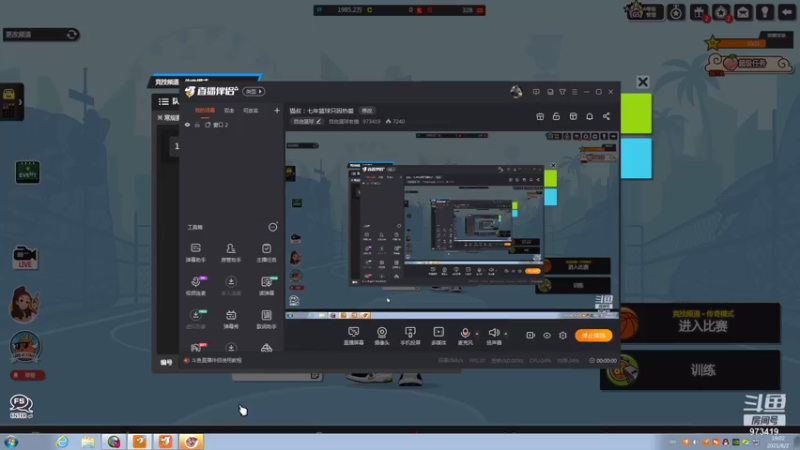
Task: Add a camera source
Action: (382, 336)
